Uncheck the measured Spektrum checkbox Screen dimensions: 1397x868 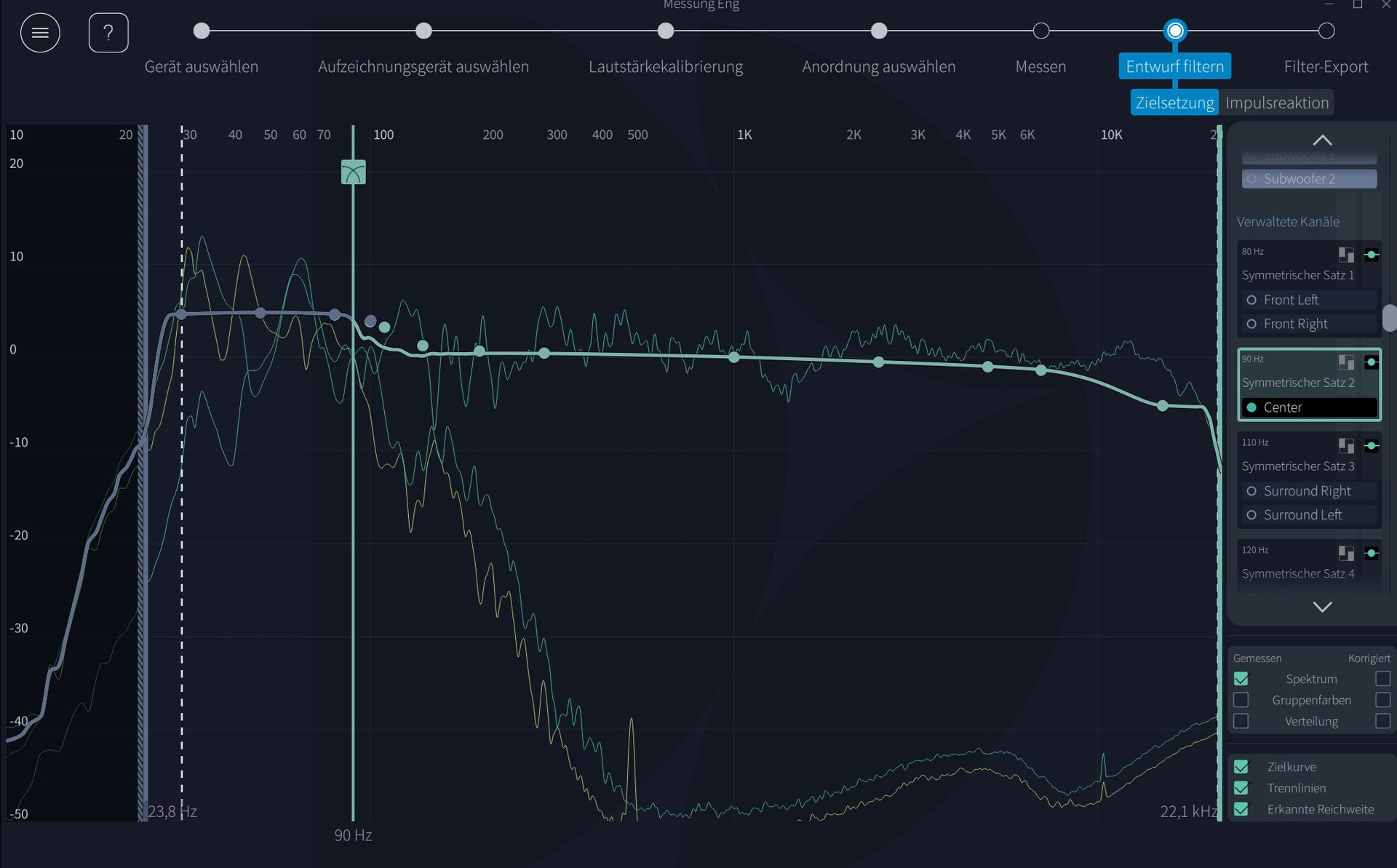1241,679
